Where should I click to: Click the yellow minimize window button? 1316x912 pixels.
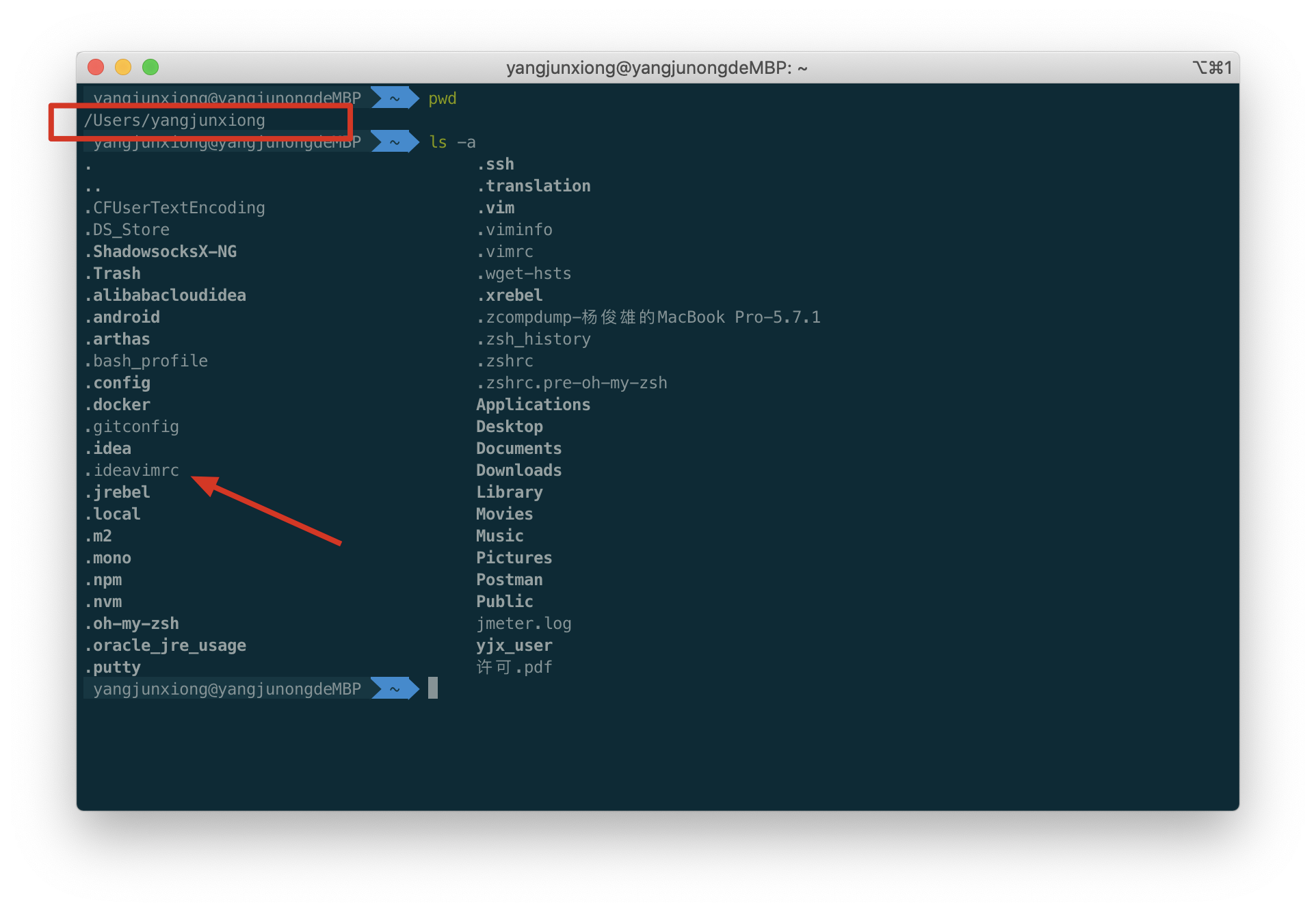pos(123,67)
